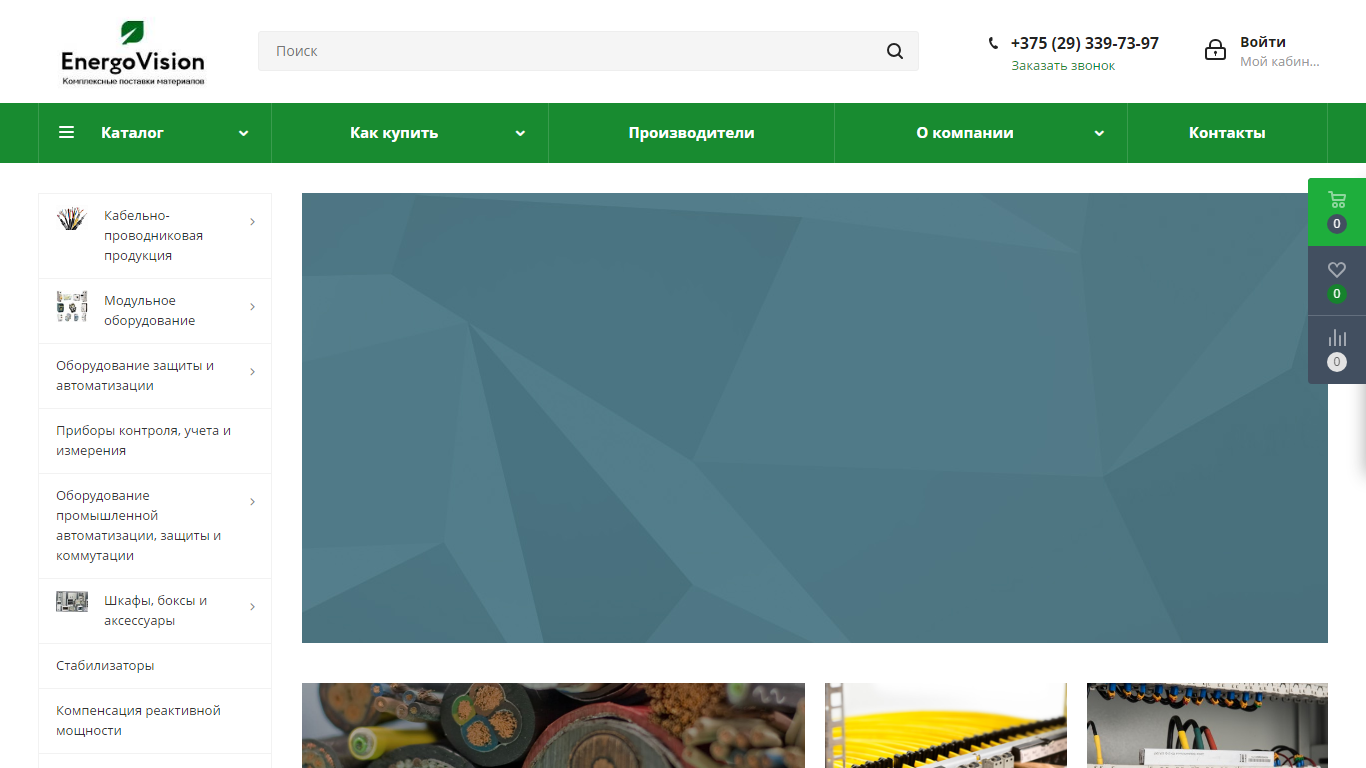The height and width of the screenshot is (768, 1366).
Task: Click the hamburger icon beside Каталог
Action: click(66, 132)
